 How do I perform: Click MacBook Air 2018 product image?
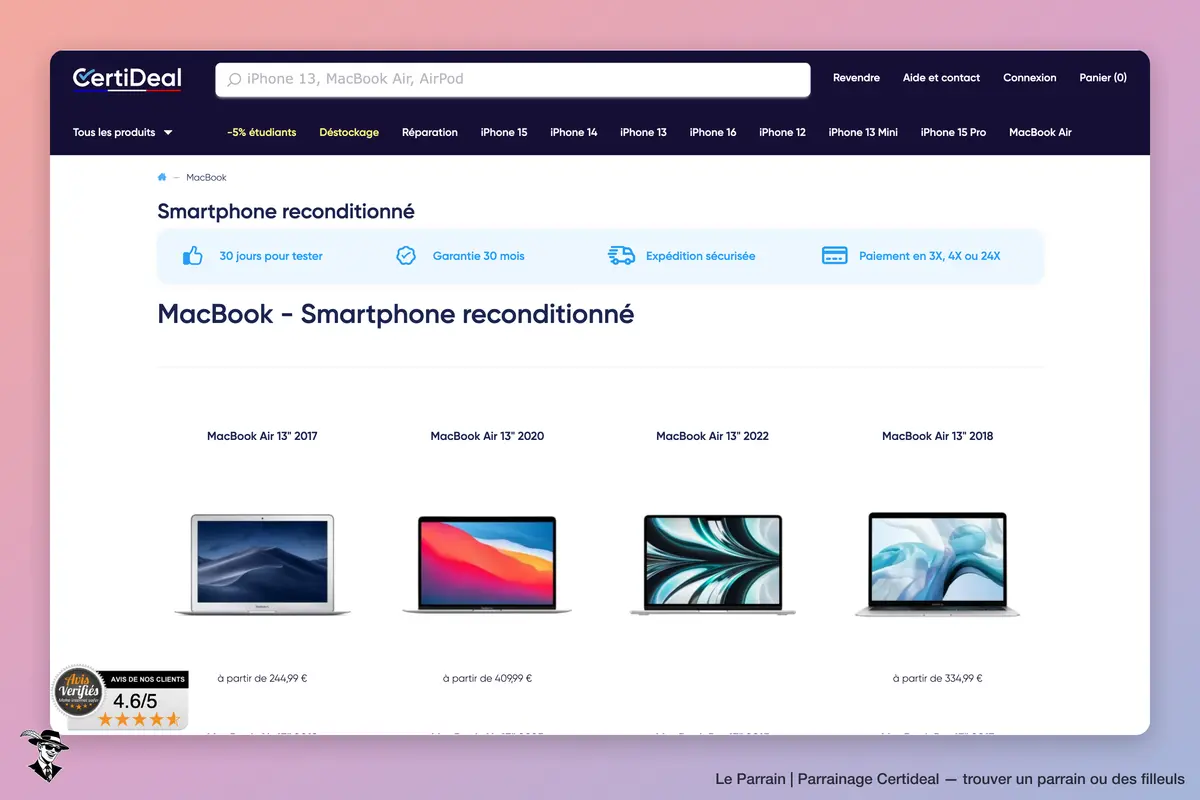tap(938, 564)
